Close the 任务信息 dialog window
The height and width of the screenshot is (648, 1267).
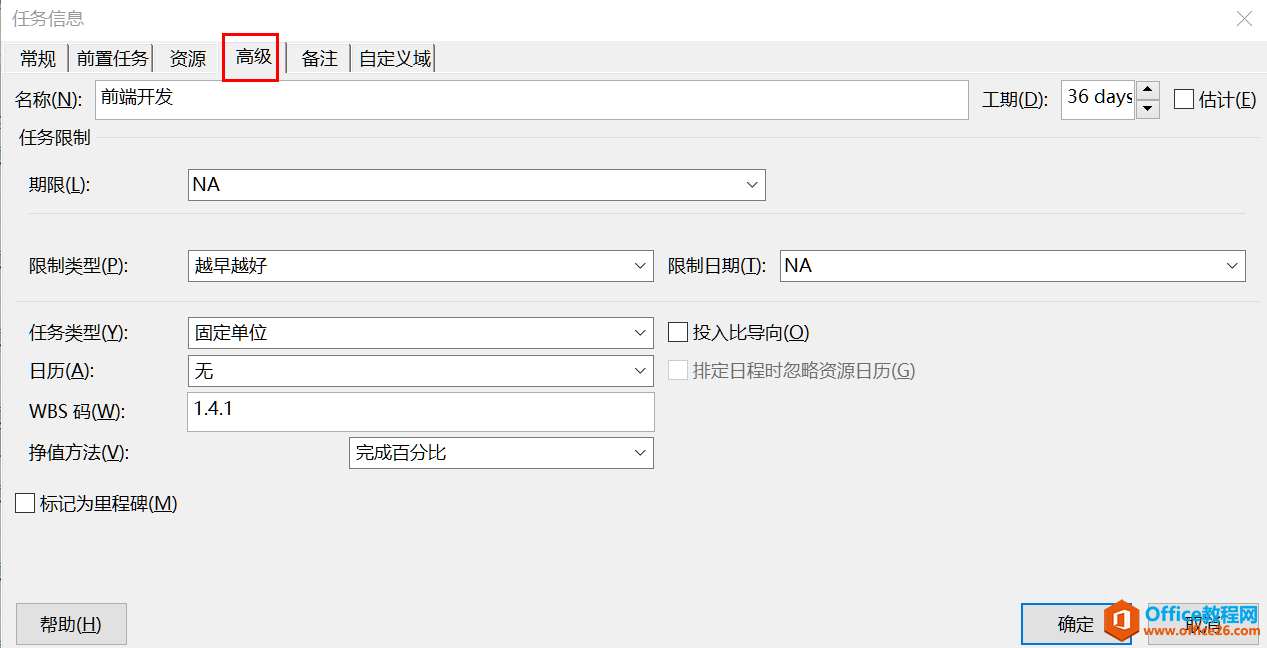click(1244, 18)
